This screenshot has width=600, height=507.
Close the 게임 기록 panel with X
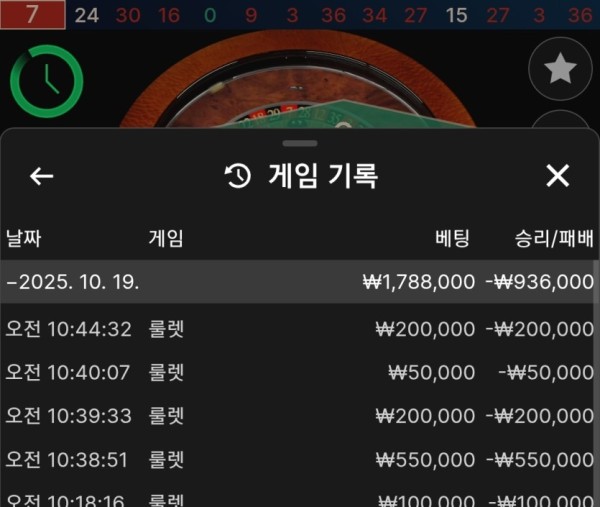(558, 176)
